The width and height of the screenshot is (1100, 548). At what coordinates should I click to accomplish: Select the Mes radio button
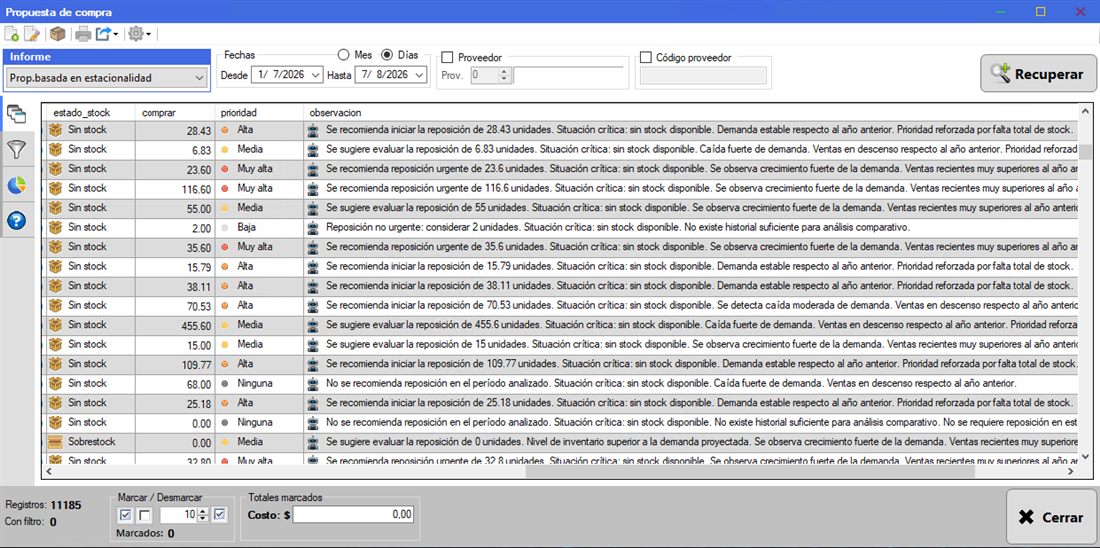(344, 55)
